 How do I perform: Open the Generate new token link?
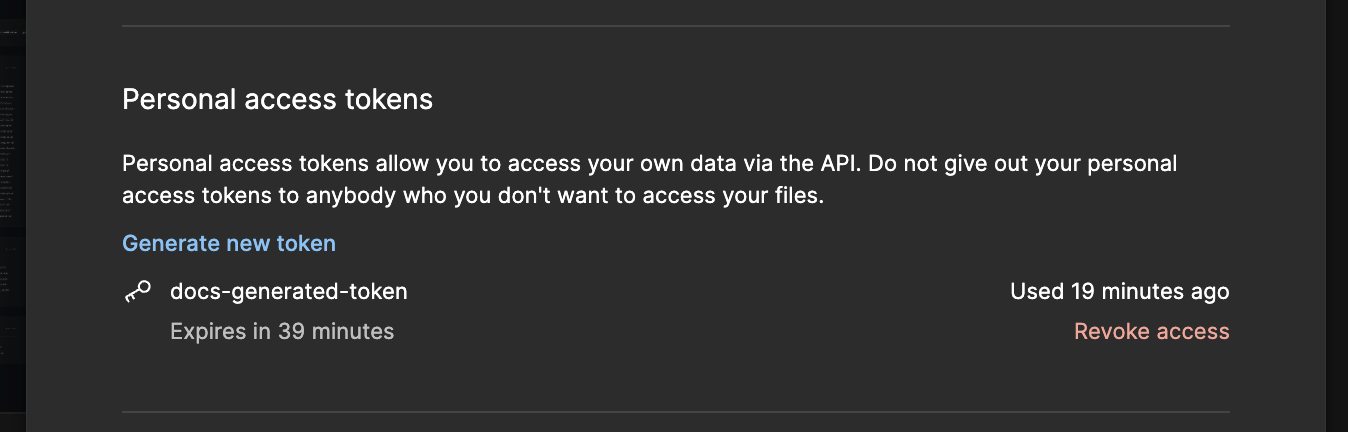(229, 243)
